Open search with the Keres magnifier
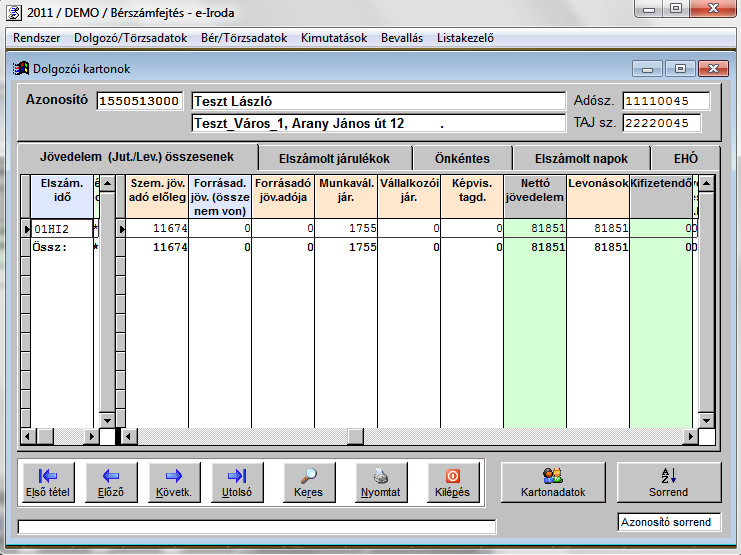Screen dimensions: 741x555 point(309,482)
